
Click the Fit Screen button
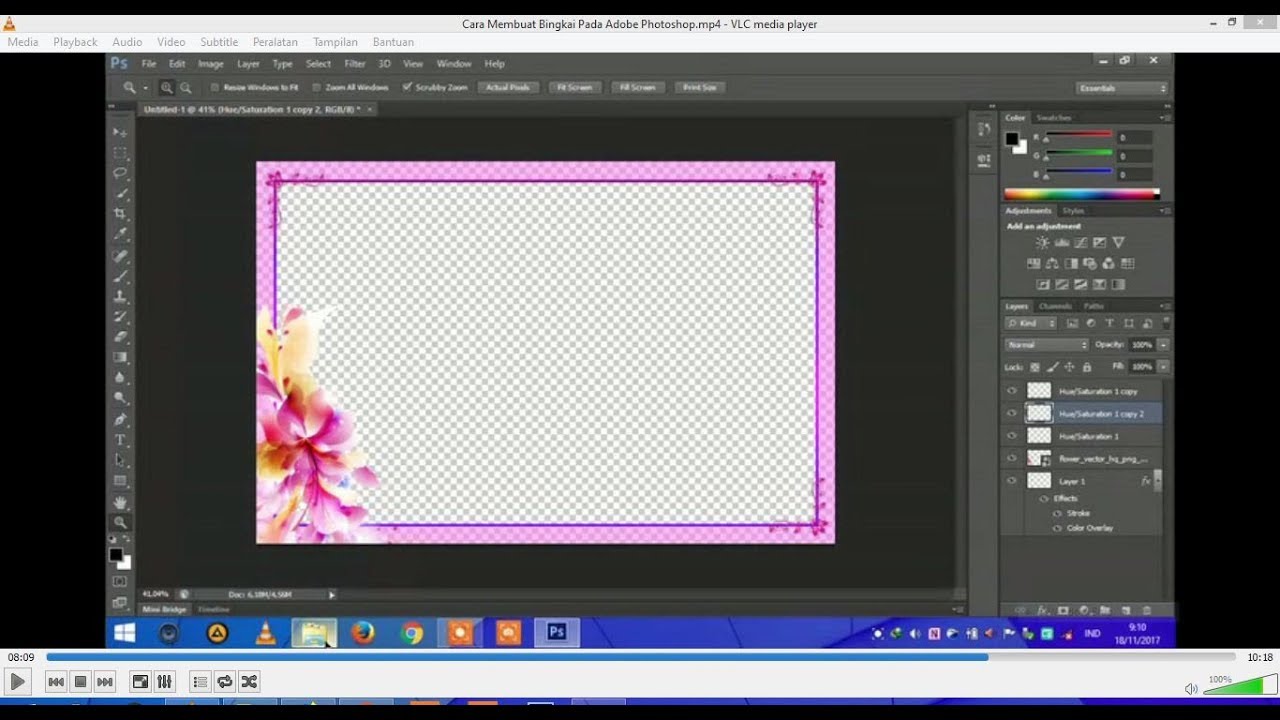coord(574,88)
